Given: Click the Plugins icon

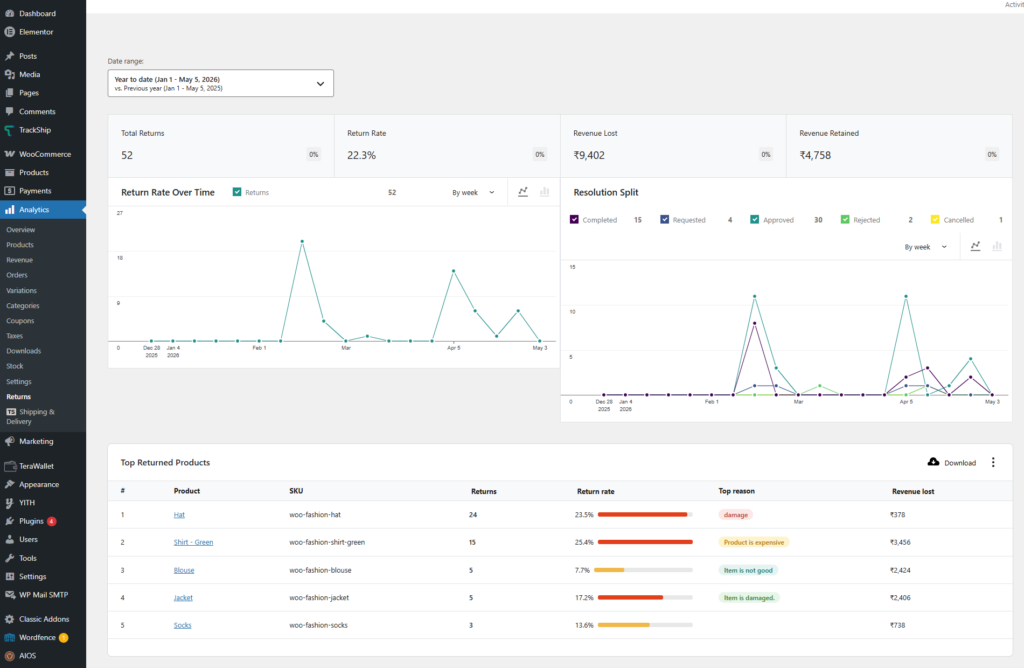Looking at the screenshot, I should click(x=10, y=521).
